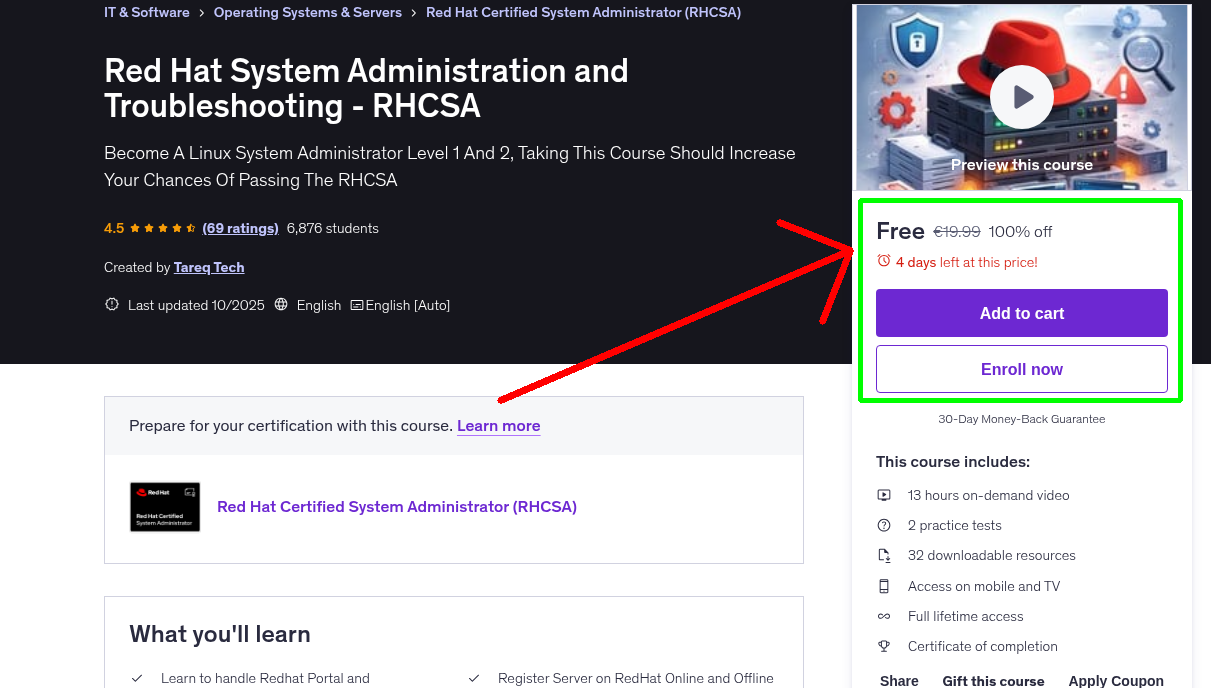Click Apply Coupon at the bottom
The height and width of the screenshot is (688, 1211).
click(x=1116, y=679)
